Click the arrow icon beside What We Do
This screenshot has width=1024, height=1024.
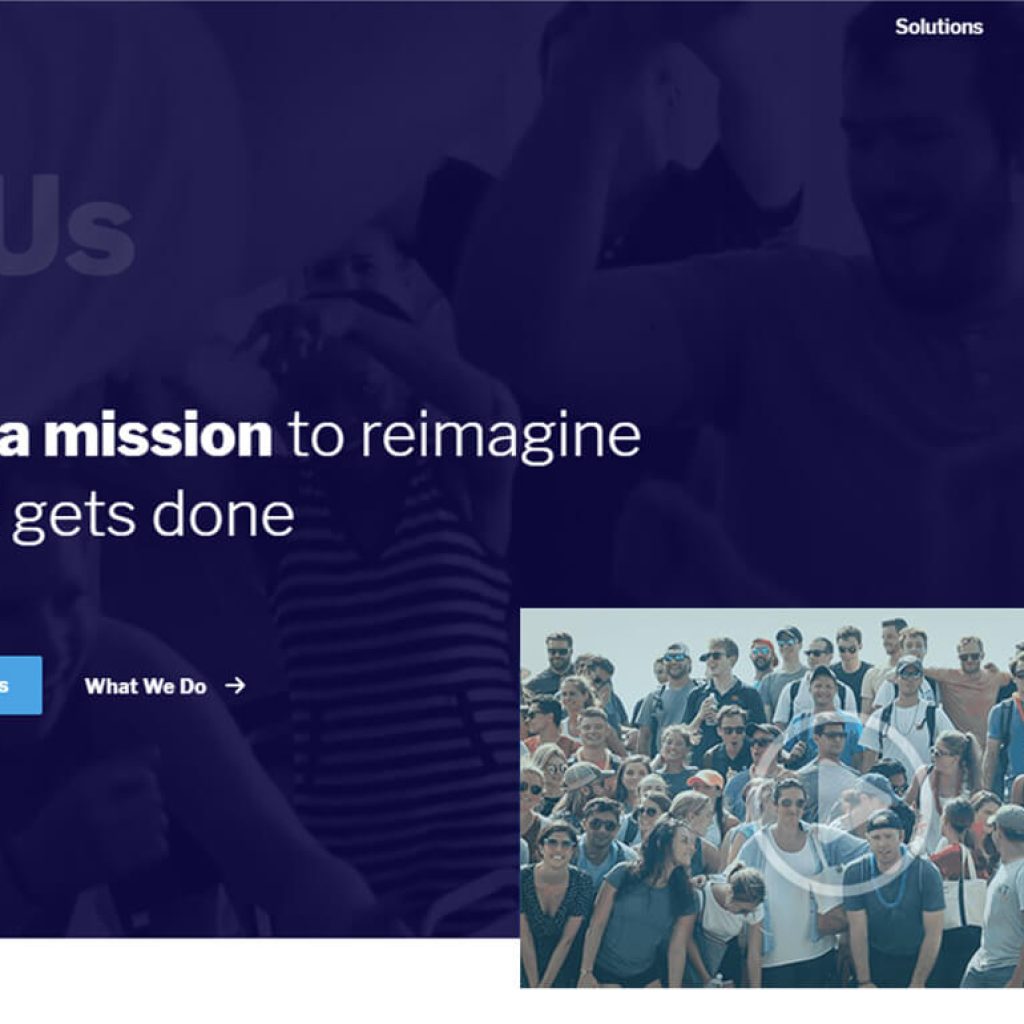click(235, 685)
